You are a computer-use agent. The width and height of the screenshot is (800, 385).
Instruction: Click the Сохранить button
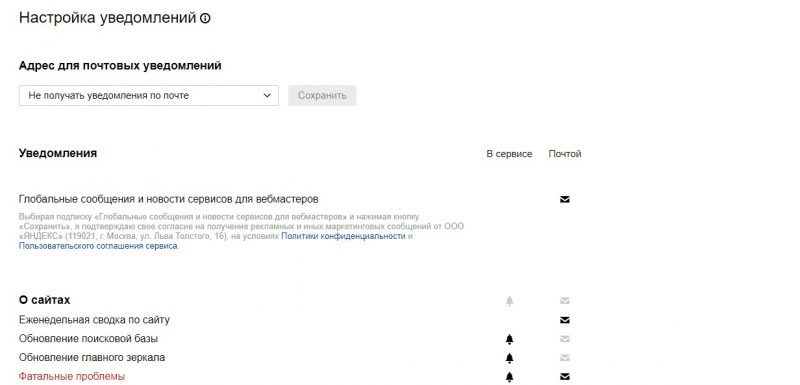click(x=322, y=95)
